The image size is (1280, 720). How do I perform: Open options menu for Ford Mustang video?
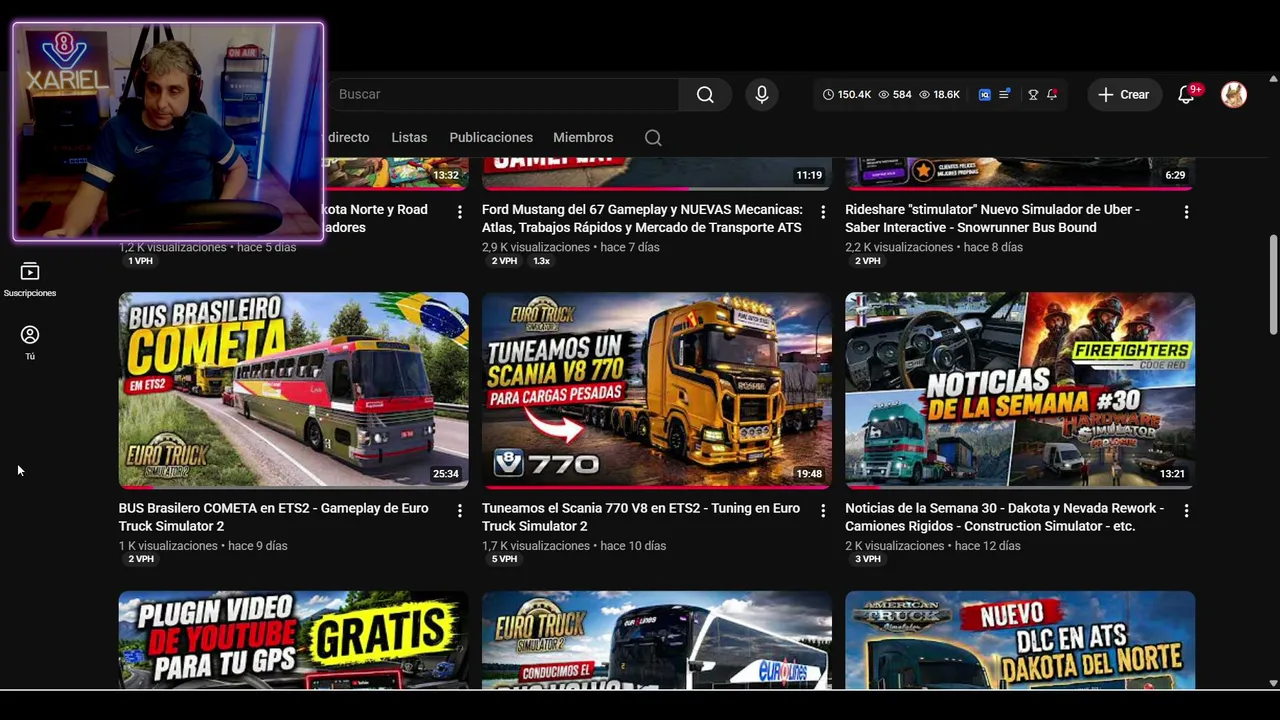[823, 212]
